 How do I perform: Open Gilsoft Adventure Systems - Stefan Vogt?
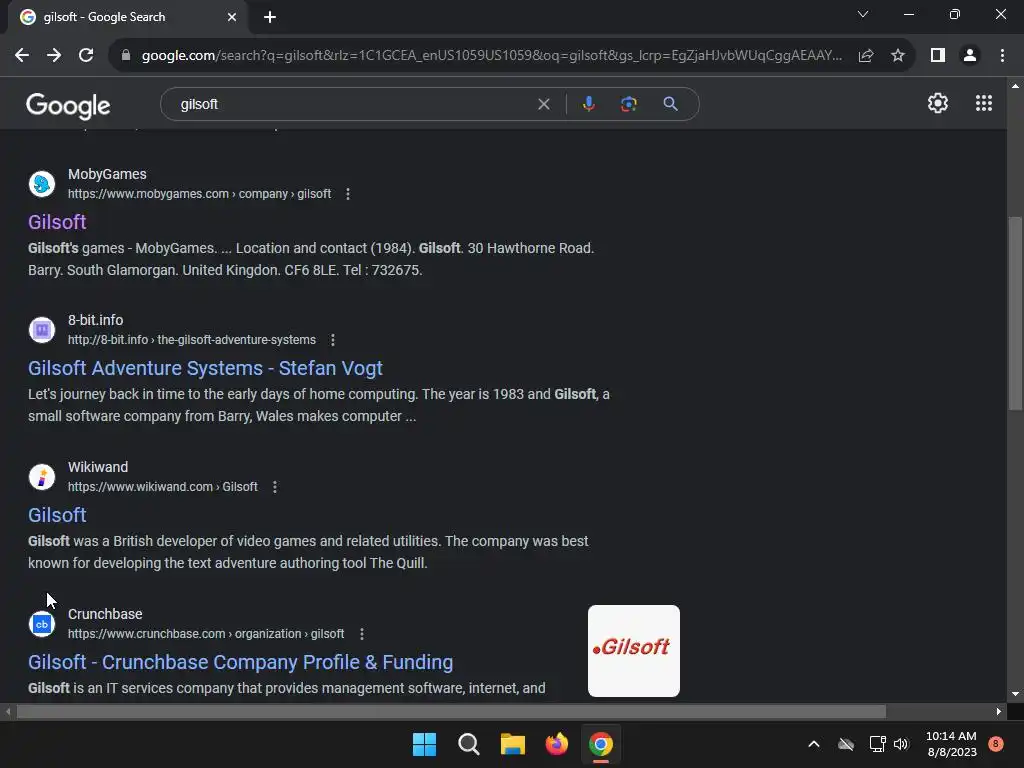click(x=205, y=368)
